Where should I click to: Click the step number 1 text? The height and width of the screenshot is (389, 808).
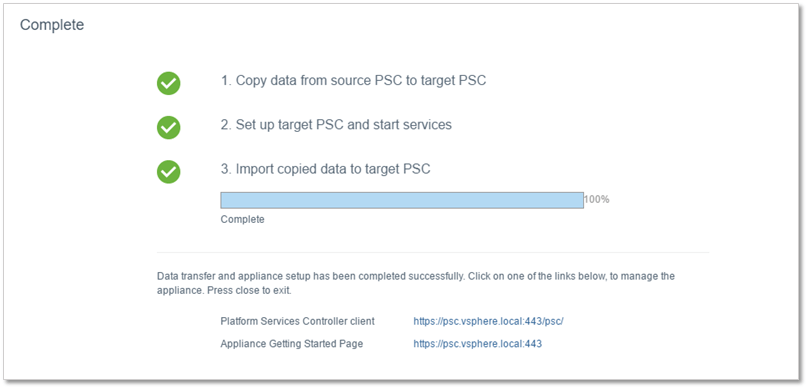226,81
